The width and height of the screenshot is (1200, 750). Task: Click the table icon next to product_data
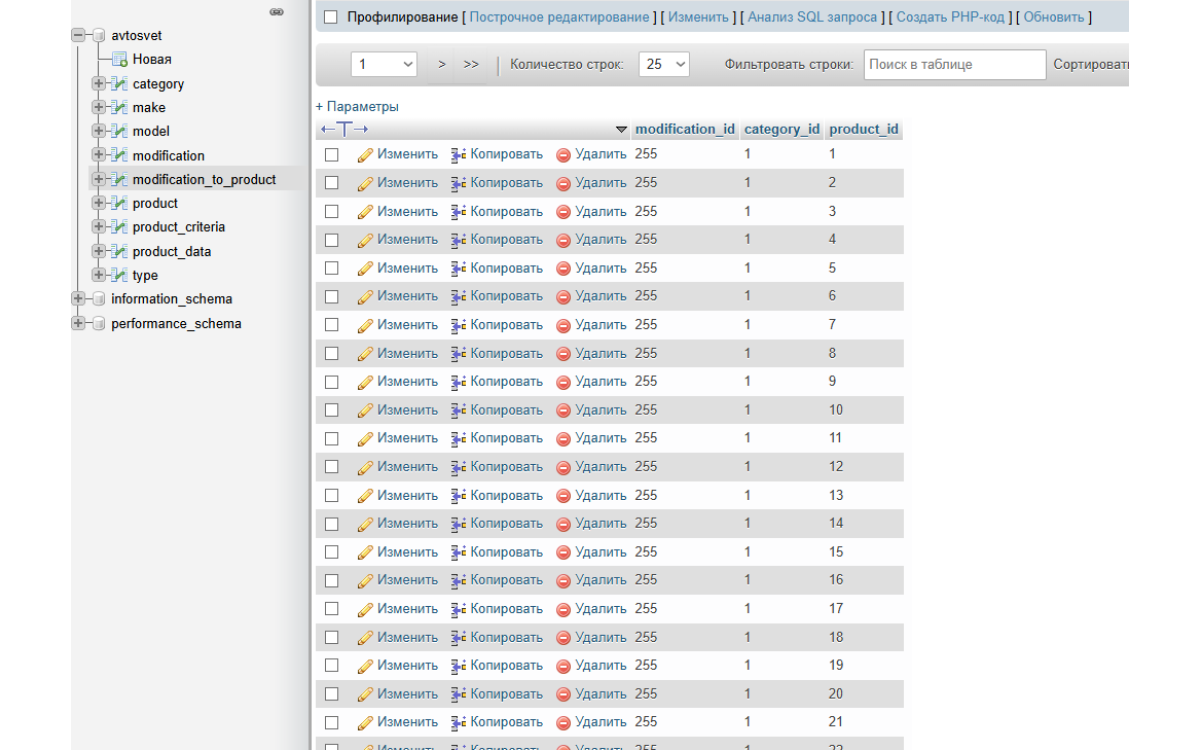(120, 252)
